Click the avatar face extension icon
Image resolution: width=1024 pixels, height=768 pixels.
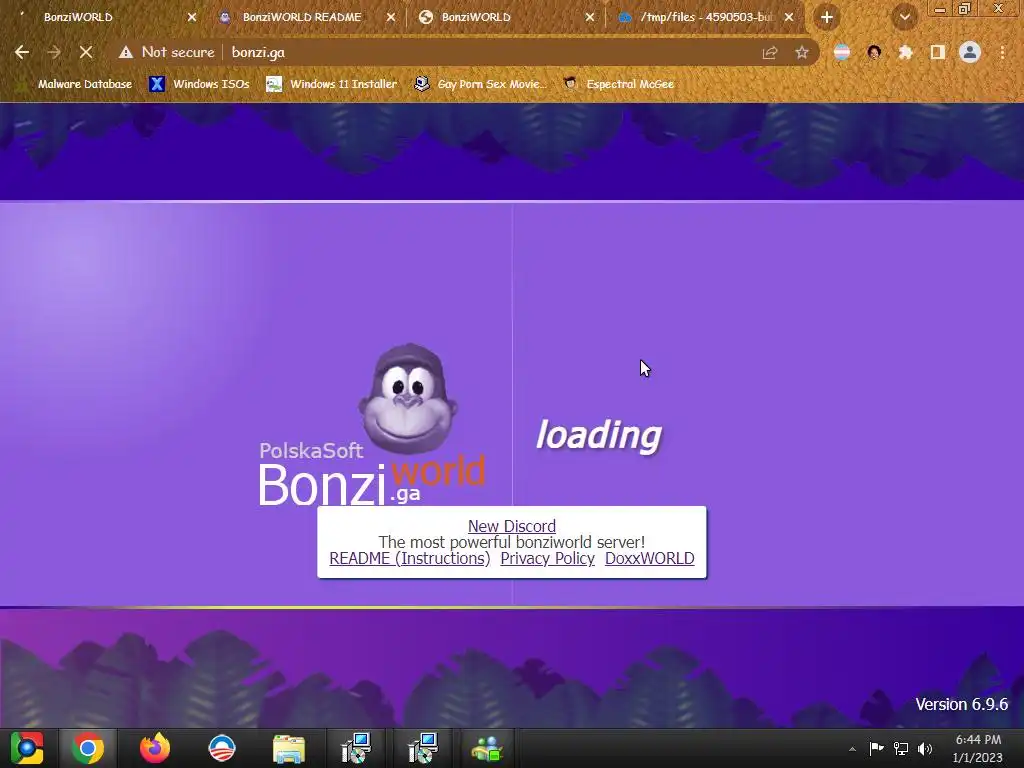tap(874, 52)
